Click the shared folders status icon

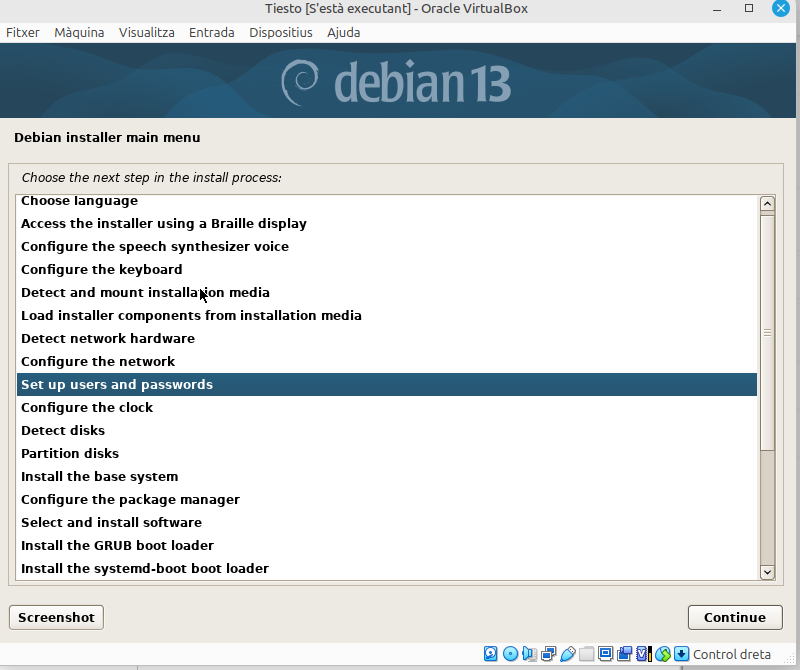[587, 654]
